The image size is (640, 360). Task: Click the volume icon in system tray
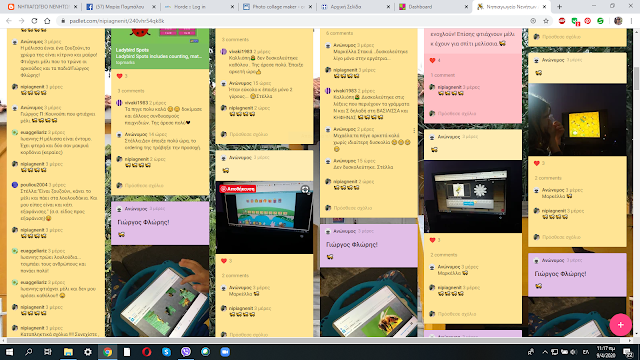573,352
